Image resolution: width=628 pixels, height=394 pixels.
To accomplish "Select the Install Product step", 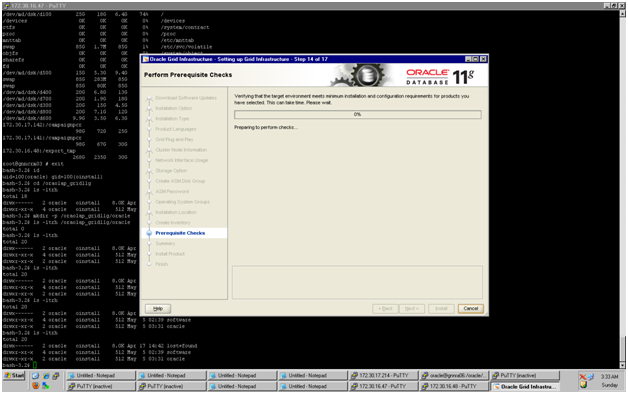I will point(170,254).
